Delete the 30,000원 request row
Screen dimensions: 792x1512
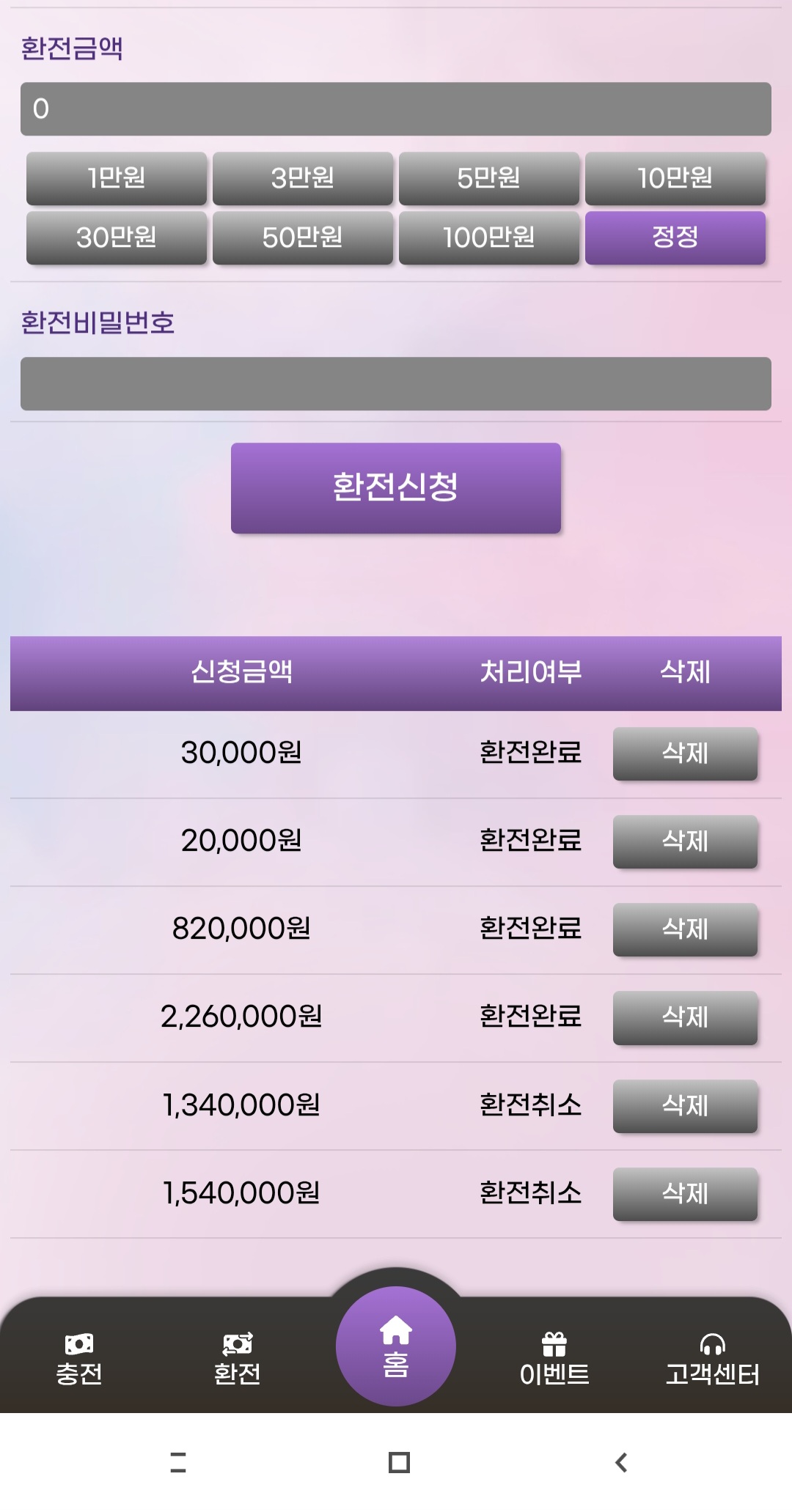(x=685, y=753)
